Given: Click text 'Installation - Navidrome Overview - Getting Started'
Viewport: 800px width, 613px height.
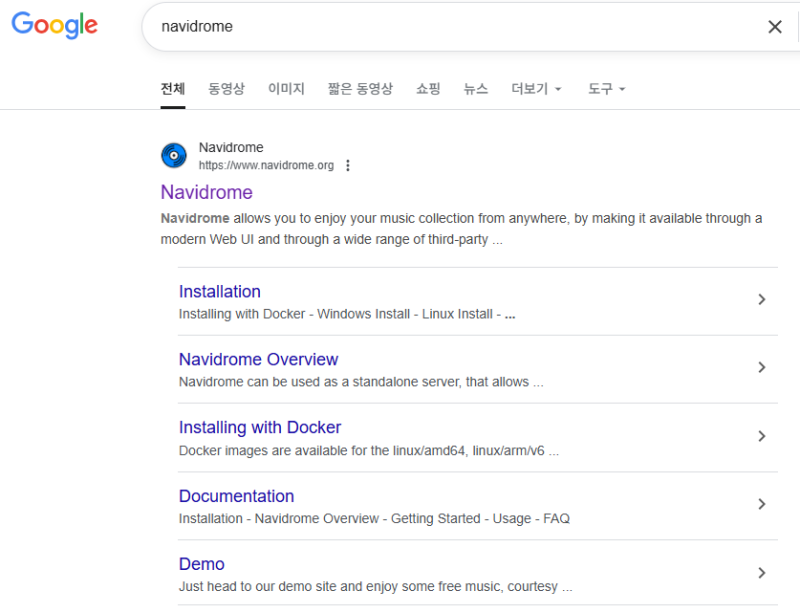Looking at the screenshot, I should 330,519.
